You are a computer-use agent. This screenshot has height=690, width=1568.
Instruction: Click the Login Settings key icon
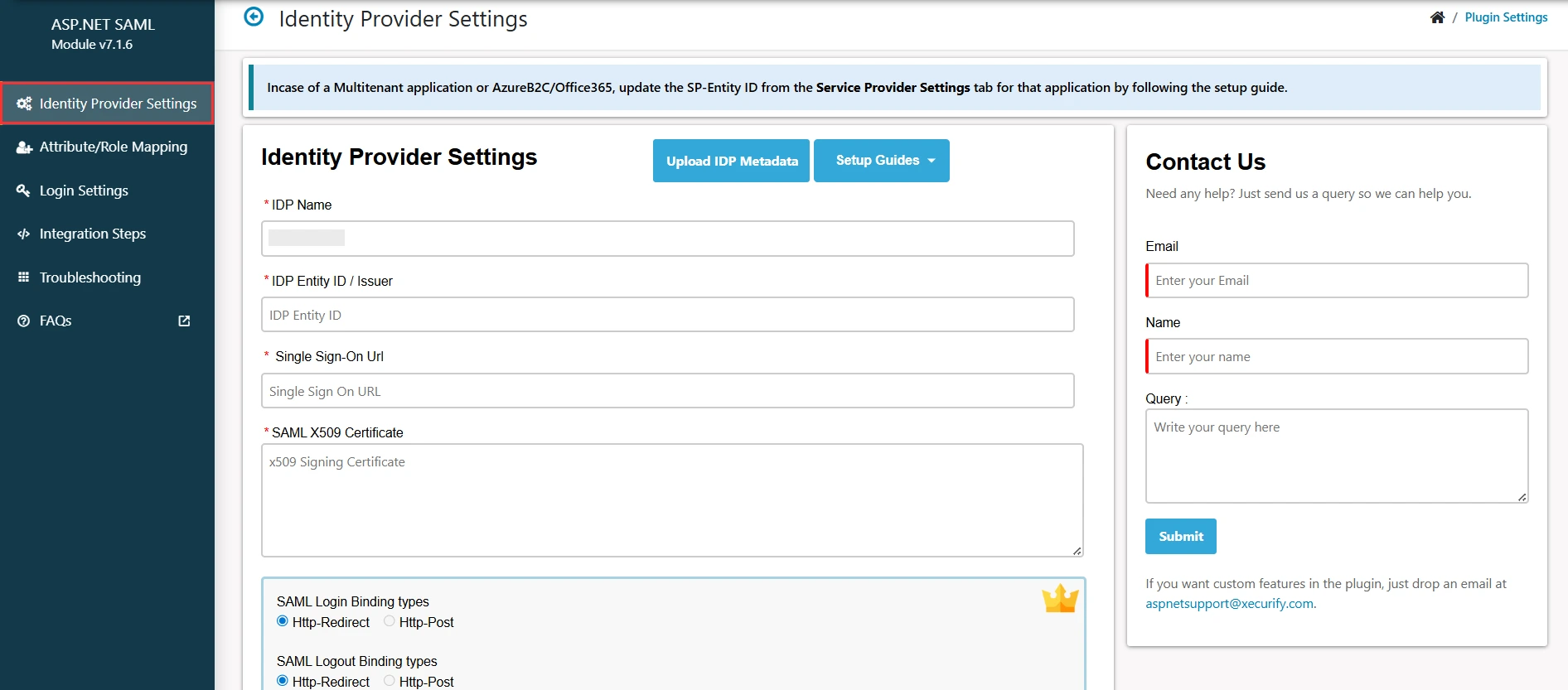(x=23, y=191)
